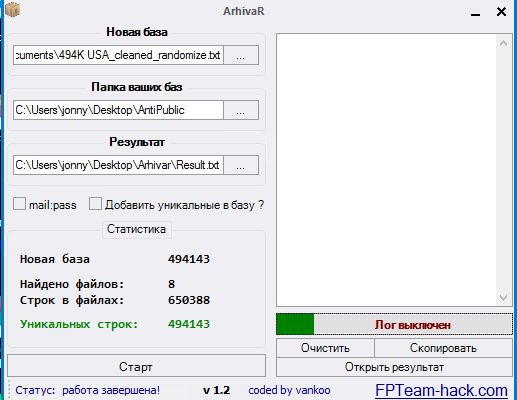Screen dimensions: 517x400
Task: Click the log panel scroll down arrow
Action: 503,297
